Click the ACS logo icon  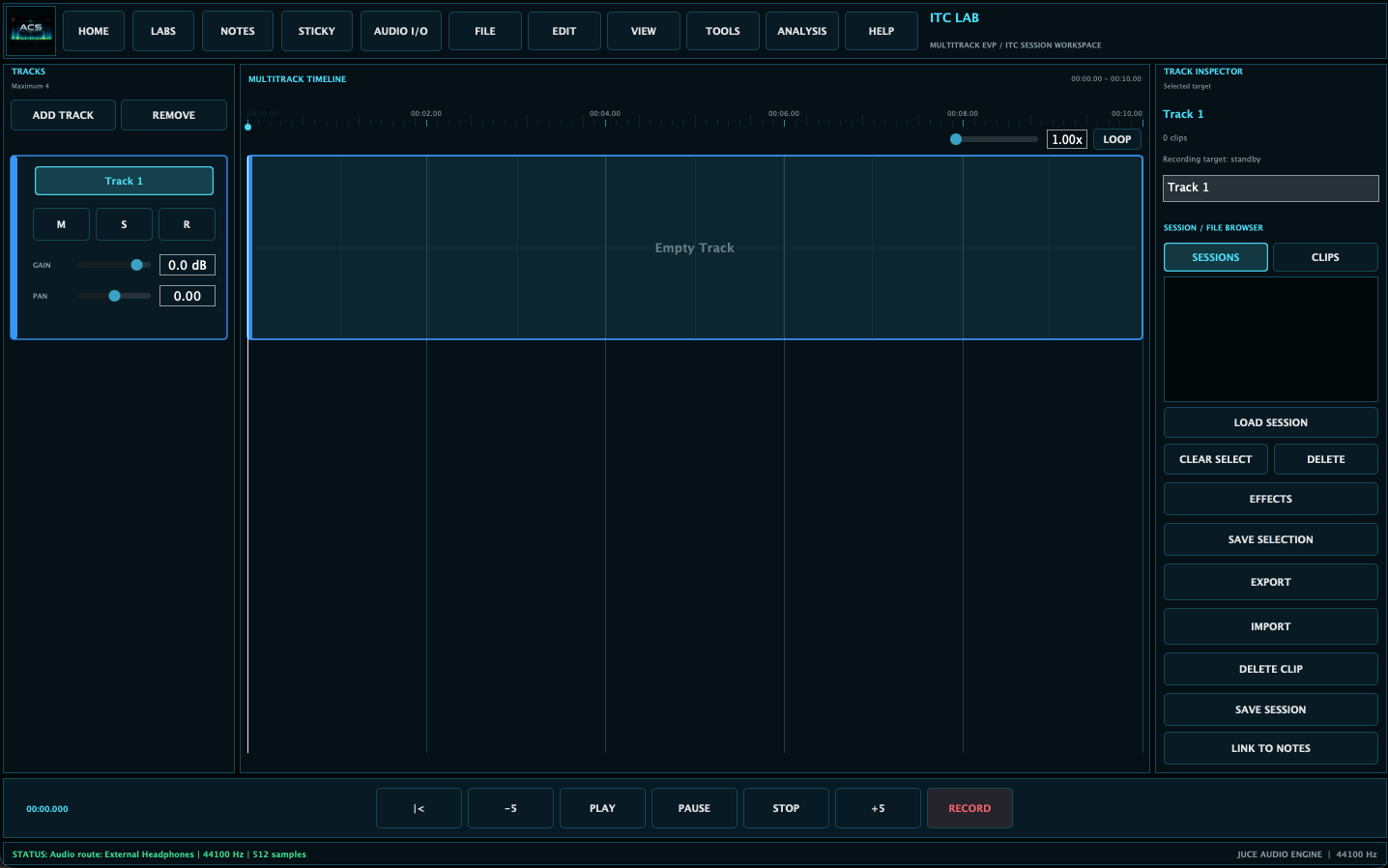click(31, 31)
